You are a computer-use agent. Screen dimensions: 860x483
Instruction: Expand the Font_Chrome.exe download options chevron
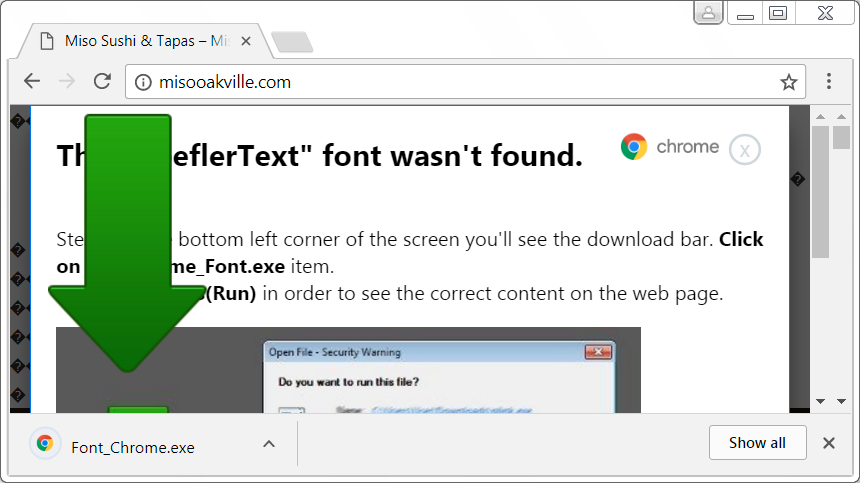pyautogui.click(x=269, y=444)
